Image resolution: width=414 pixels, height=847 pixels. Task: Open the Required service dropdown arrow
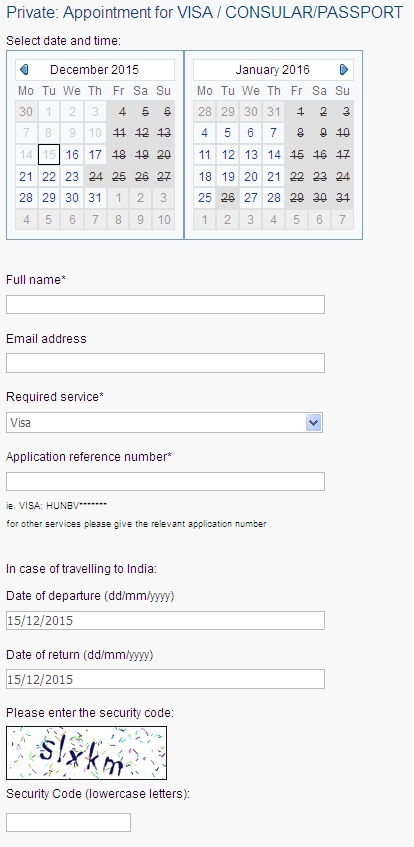313,422
